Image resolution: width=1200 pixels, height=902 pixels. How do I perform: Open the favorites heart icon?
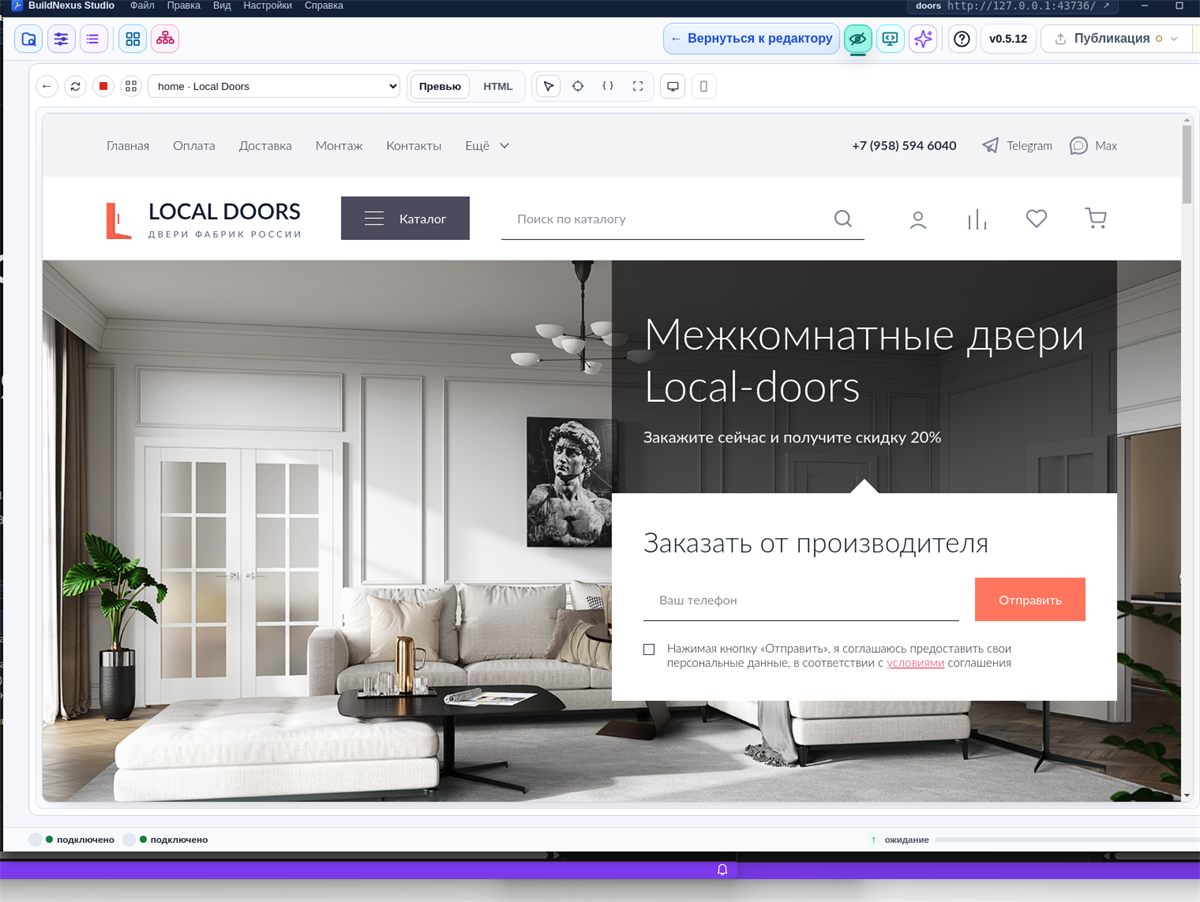(x=1036, y=218)
